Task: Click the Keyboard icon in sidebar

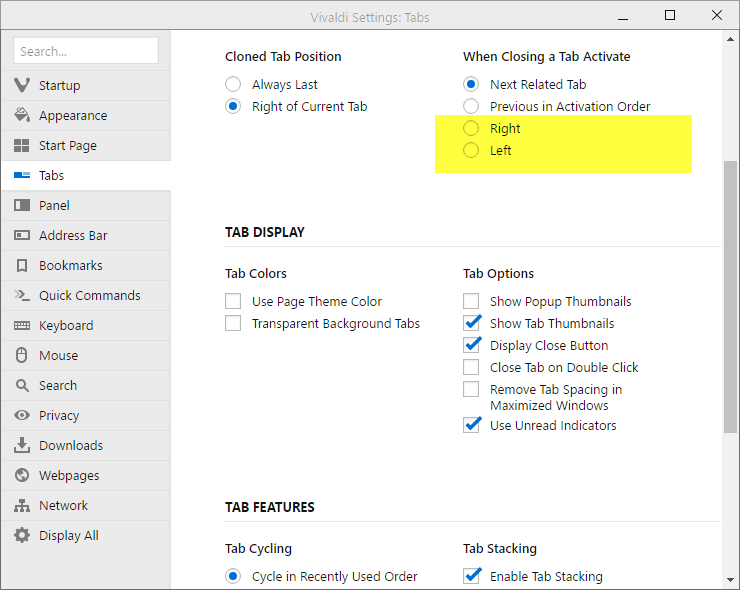Action: (22, 325)
